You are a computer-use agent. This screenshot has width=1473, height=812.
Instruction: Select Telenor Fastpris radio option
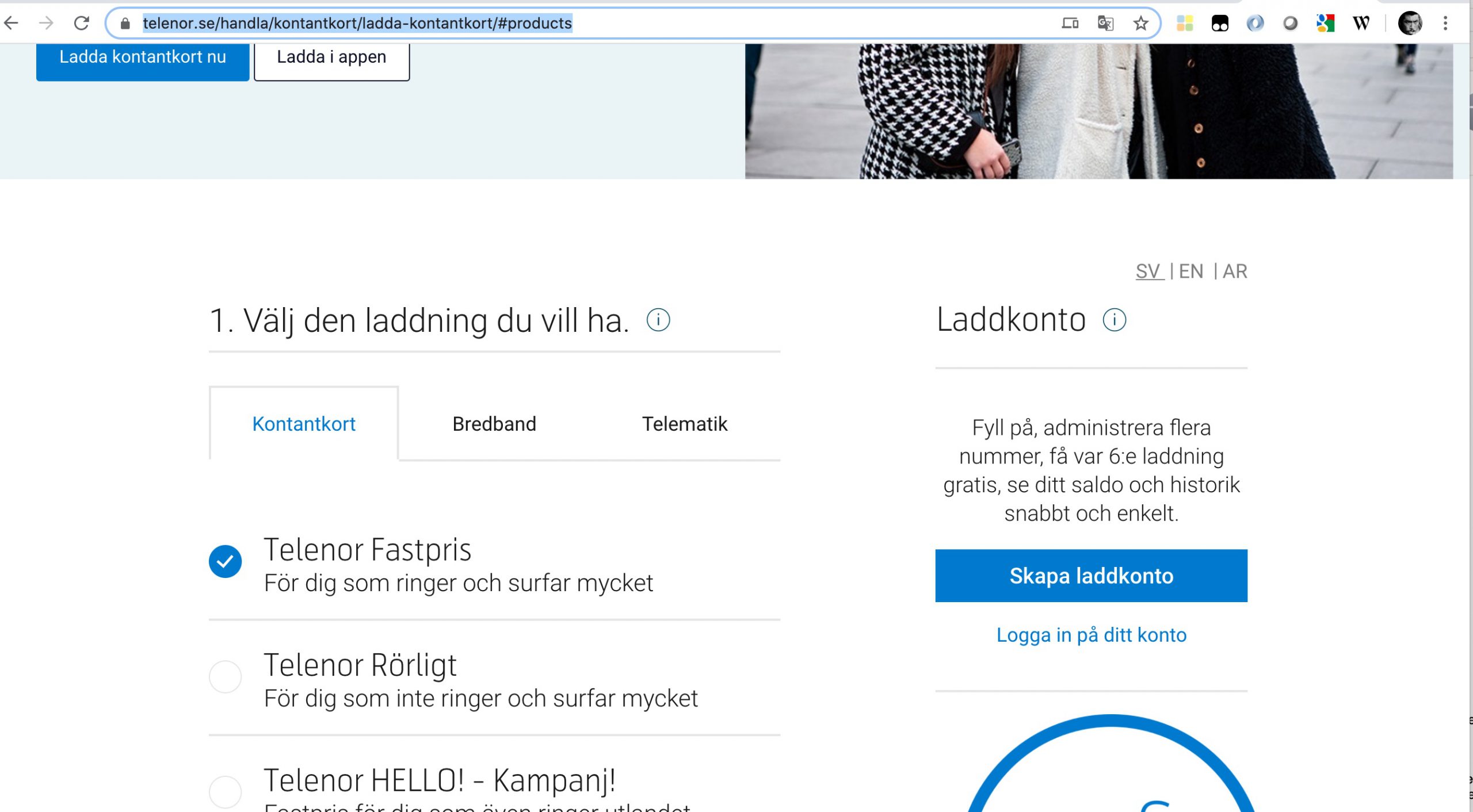pyautogui.click(x=226, y=561)
